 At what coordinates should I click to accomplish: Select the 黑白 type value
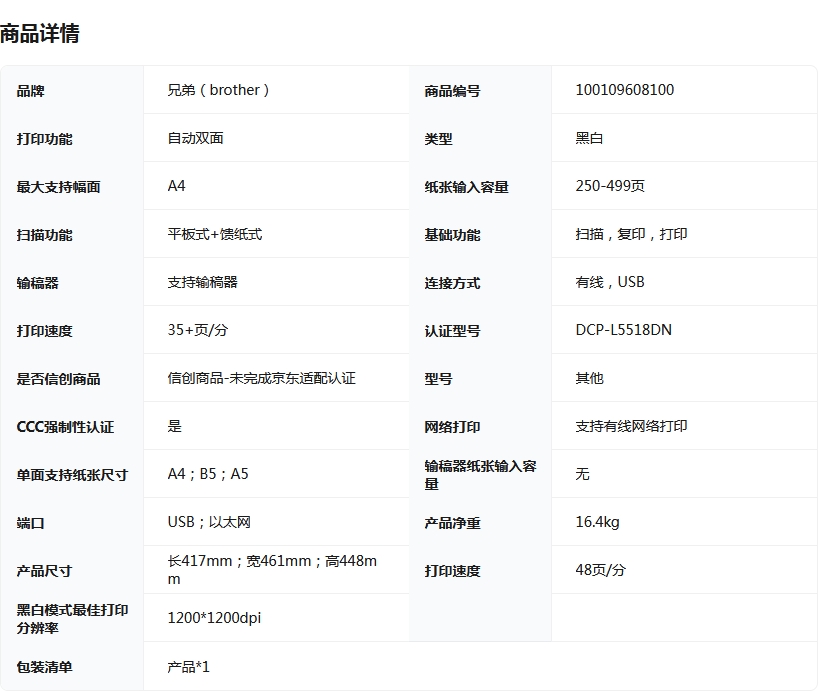[x=589, y=138]
